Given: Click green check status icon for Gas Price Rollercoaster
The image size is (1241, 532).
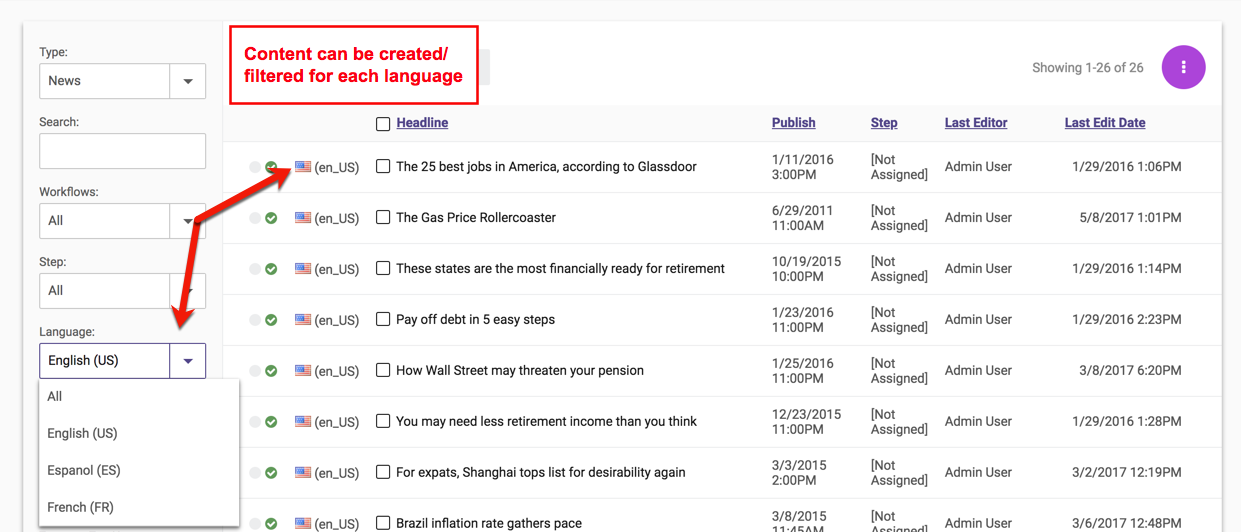Looking at the screenshot, I should (x=271, y=218).
